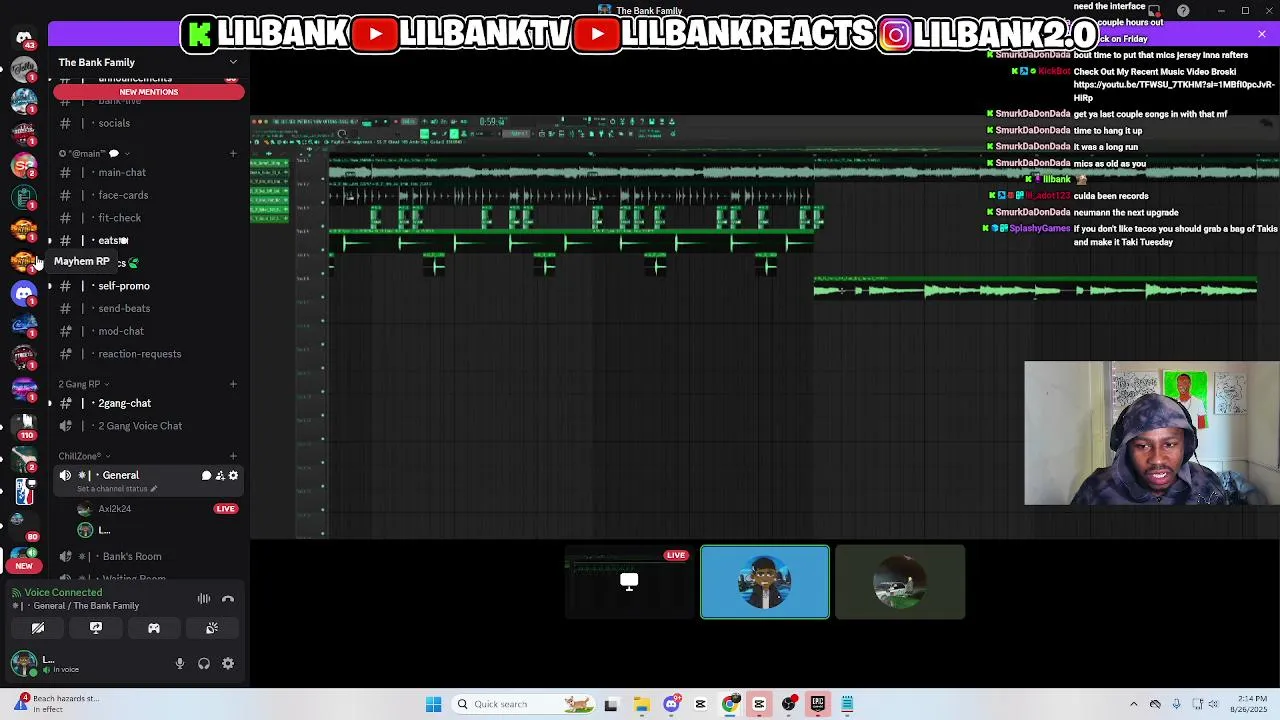This screenshot has width=1280, height=720.
Task: Open the socials channel
Action: point(148,123)
